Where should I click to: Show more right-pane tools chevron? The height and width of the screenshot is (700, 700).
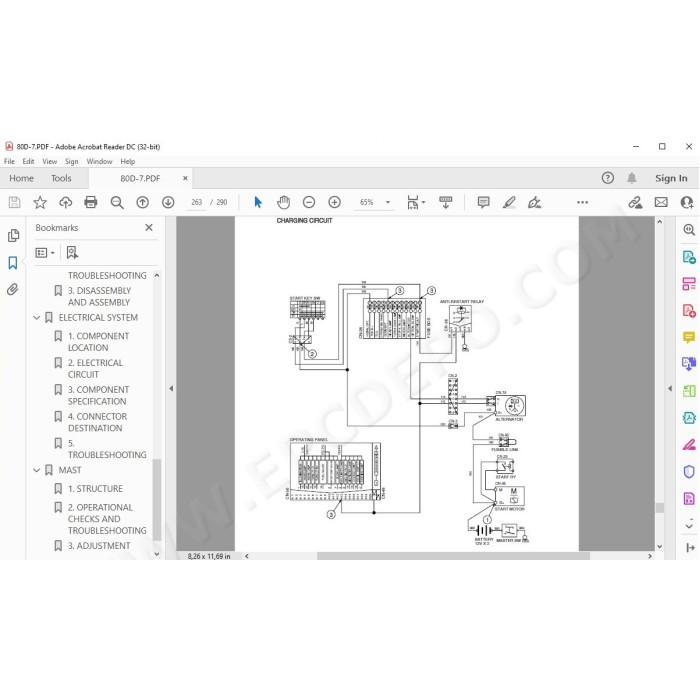click(689, 526)
